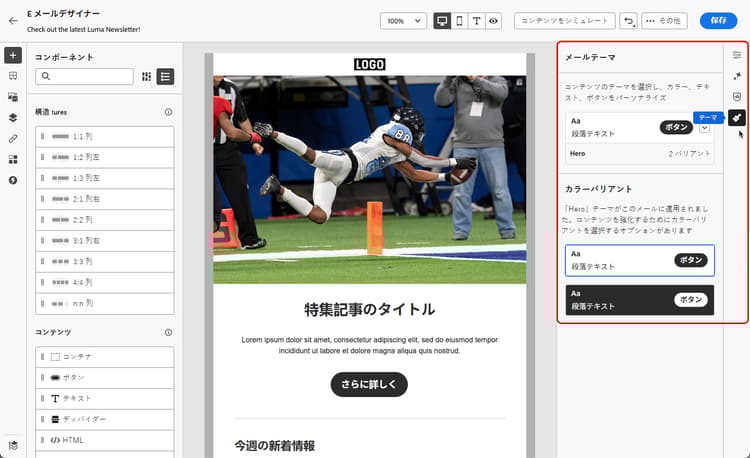
Task: Open the fragments grid icon in left rail
Action: tap(13, 159)
